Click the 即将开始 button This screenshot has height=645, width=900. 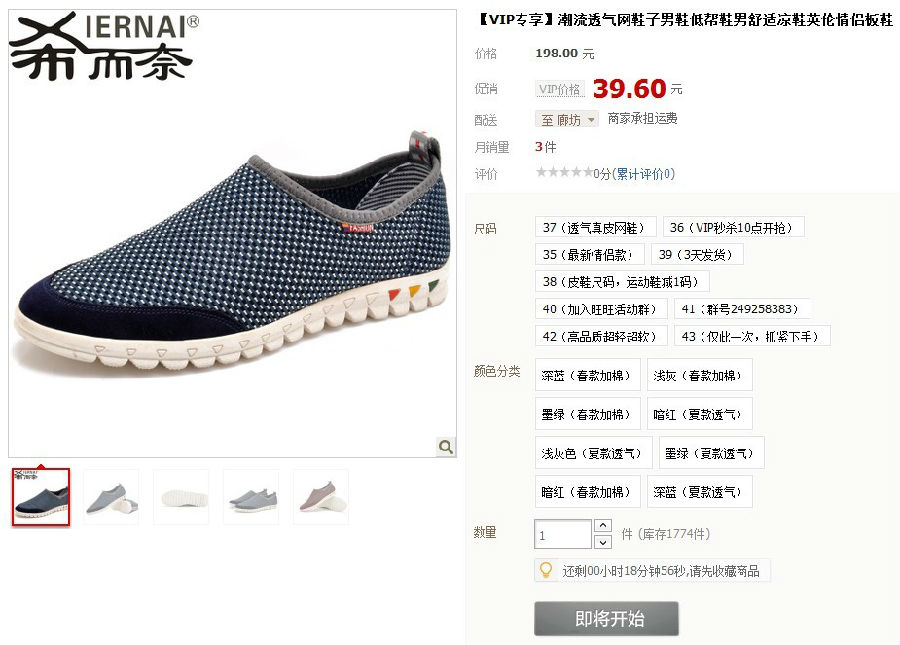(x=606, y=619)
